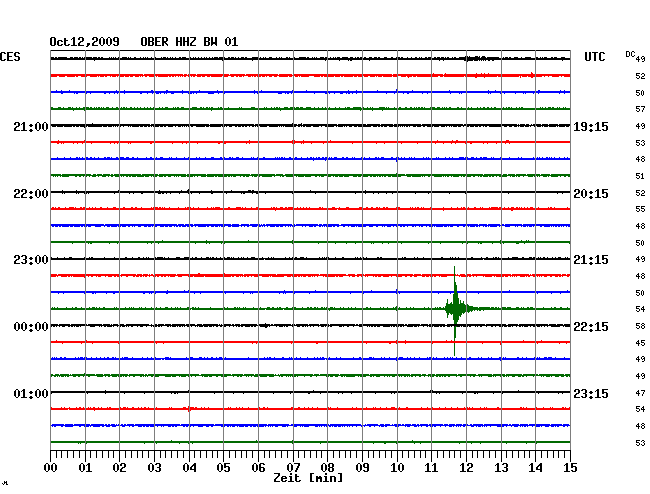The height and width of the screenshot is (494, 650).
Task: Click the 23:15 UTC time label
Action: tap(591, 393)
